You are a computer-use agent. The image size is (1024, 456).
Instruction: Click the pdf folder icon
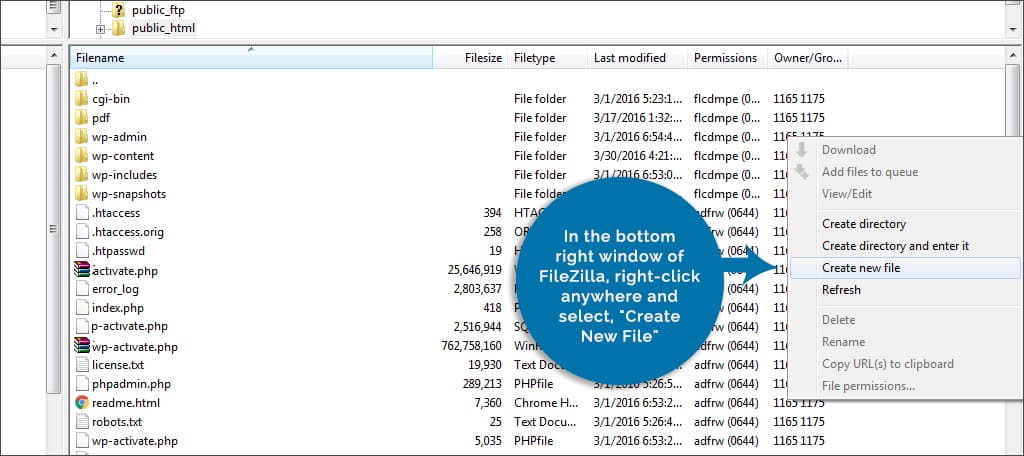[x=81, y=118]
